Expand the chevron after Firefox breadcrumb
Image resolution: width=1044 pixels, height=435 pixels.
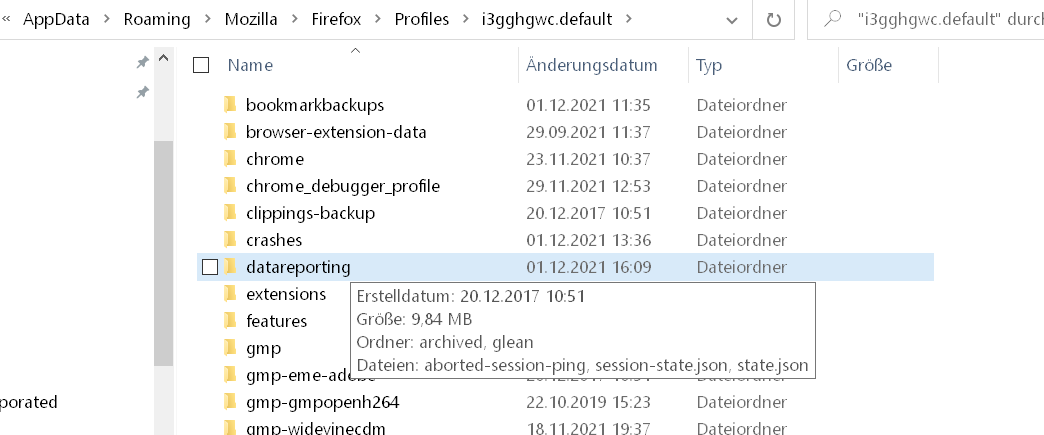coord(378,19)
